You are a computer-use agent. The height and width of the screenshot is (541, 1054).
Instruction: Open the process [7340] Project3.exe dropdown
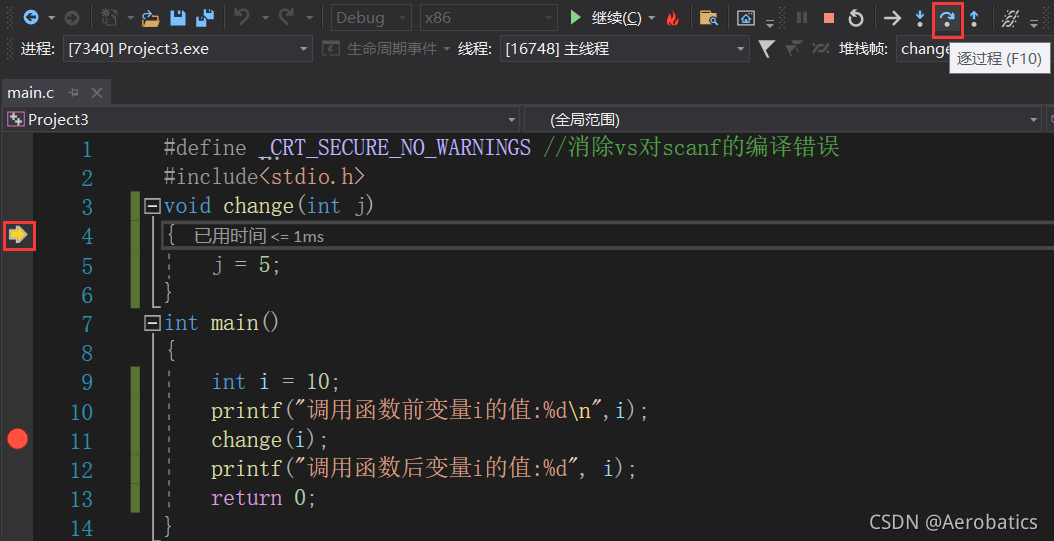188,49
